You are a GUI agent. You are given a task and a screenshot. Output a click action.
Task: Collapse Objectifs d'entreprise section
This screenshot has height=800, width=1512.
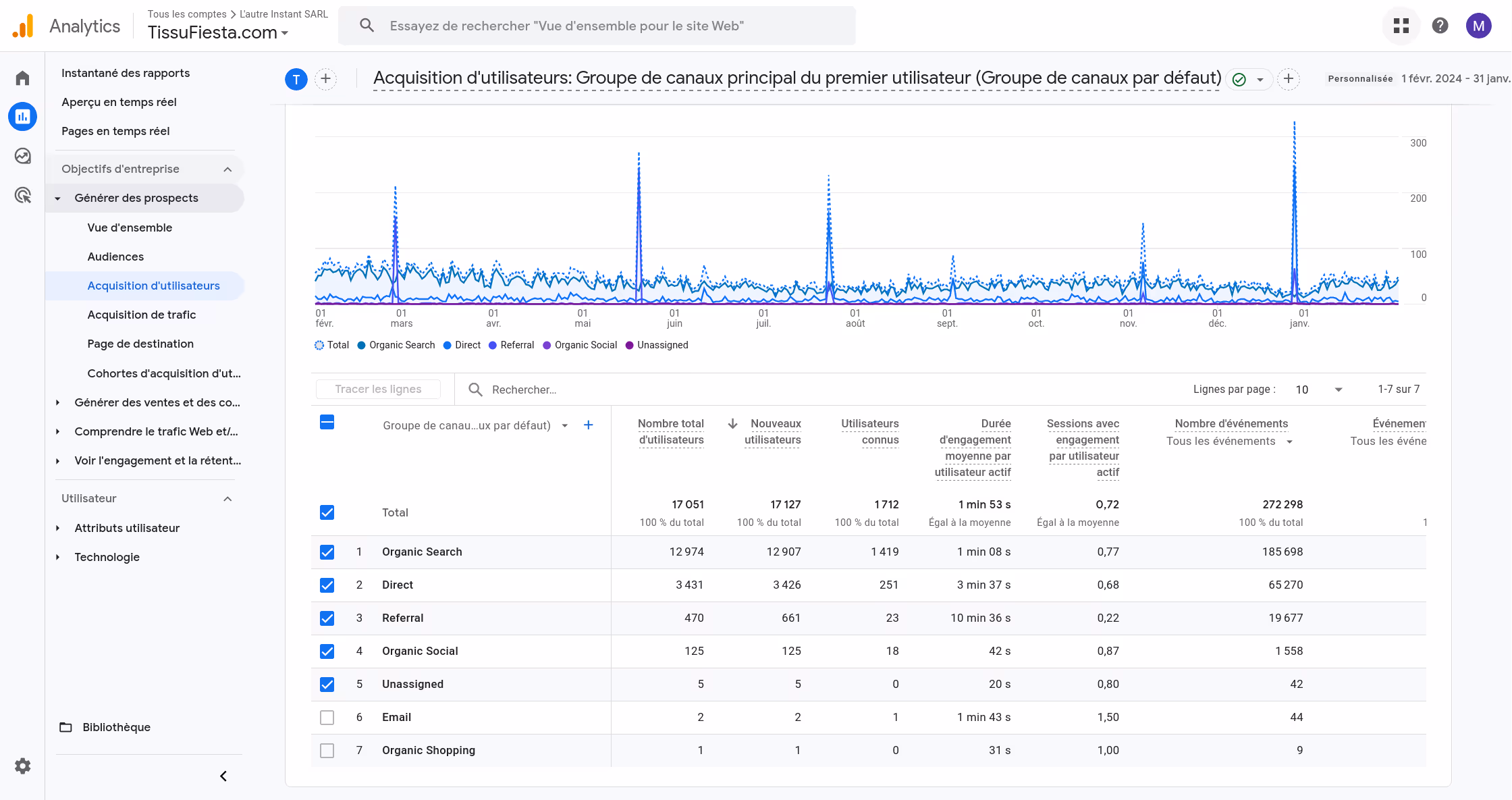click(x=227, y=169)
